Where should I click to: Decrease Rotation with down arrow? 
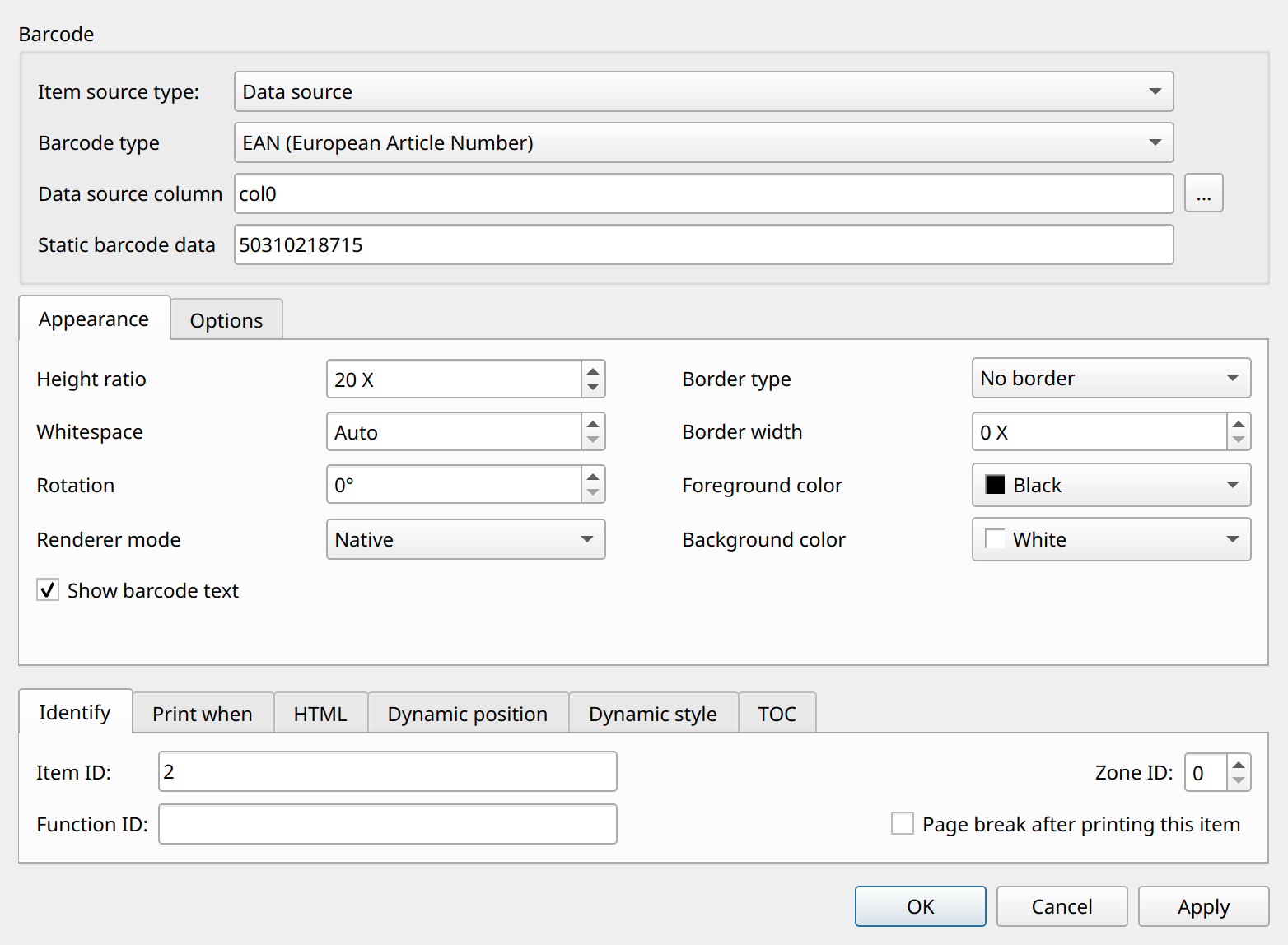pyautogui.click(x=593, y=493)
